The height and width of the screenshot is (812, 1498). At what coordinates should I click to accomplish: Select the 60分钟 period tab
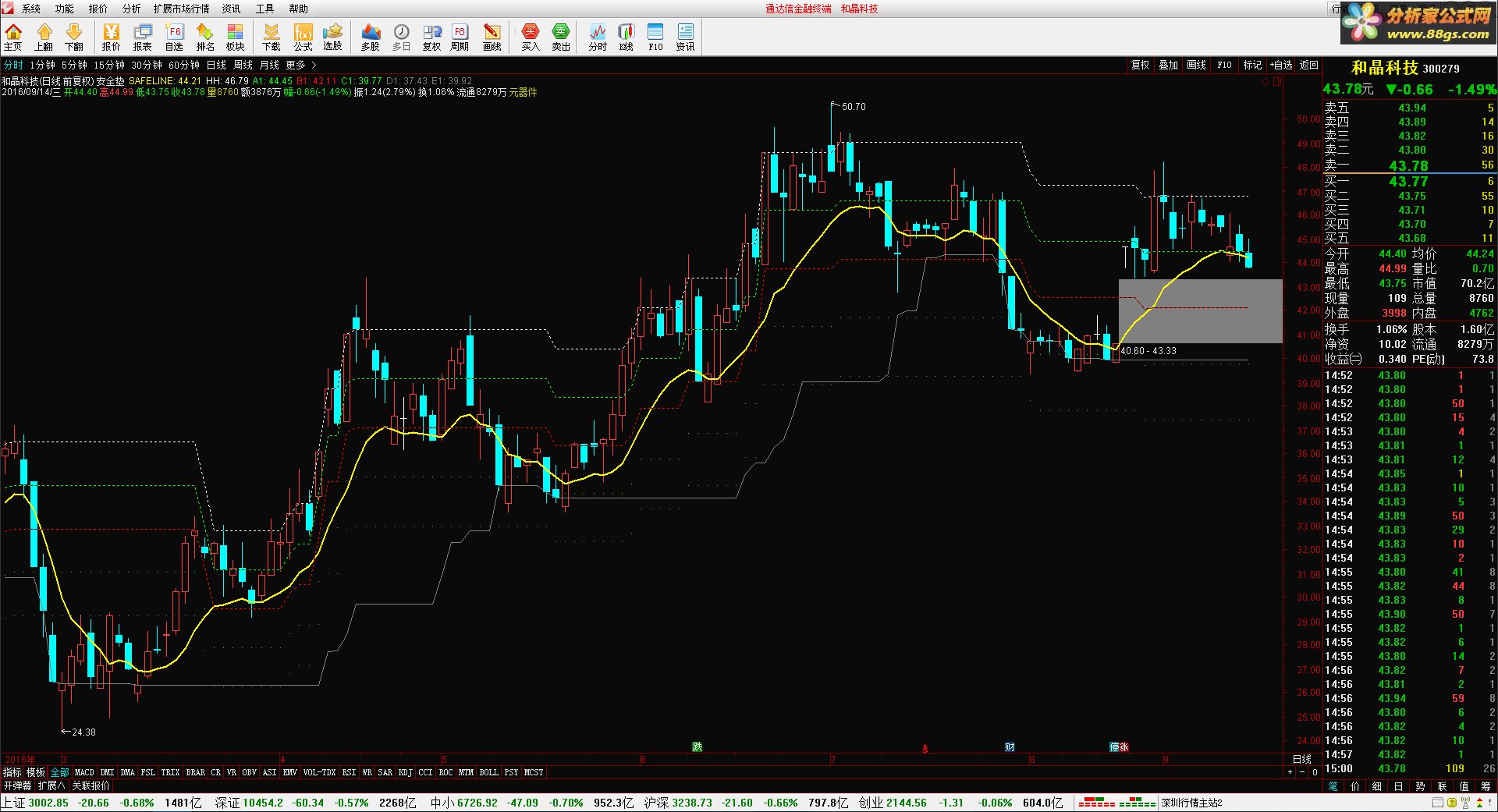coord(184,66)
